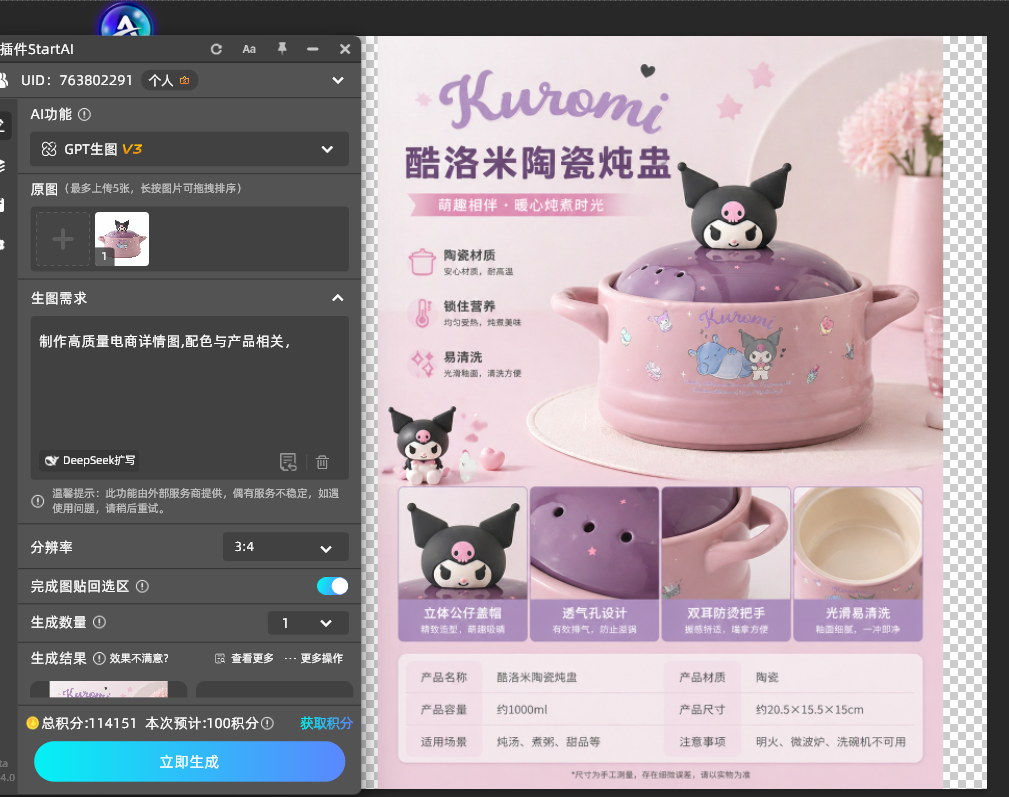Viewport: 1009px width, 797px height.
Task: Open the Aa font size setting
Action: pyautogui.click(x=249, y=50)
